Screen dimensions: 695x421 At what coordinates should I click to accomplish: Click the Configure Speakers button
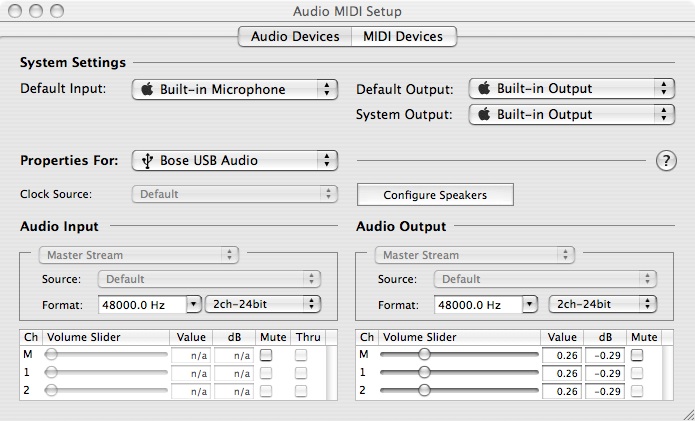[435, 194]
